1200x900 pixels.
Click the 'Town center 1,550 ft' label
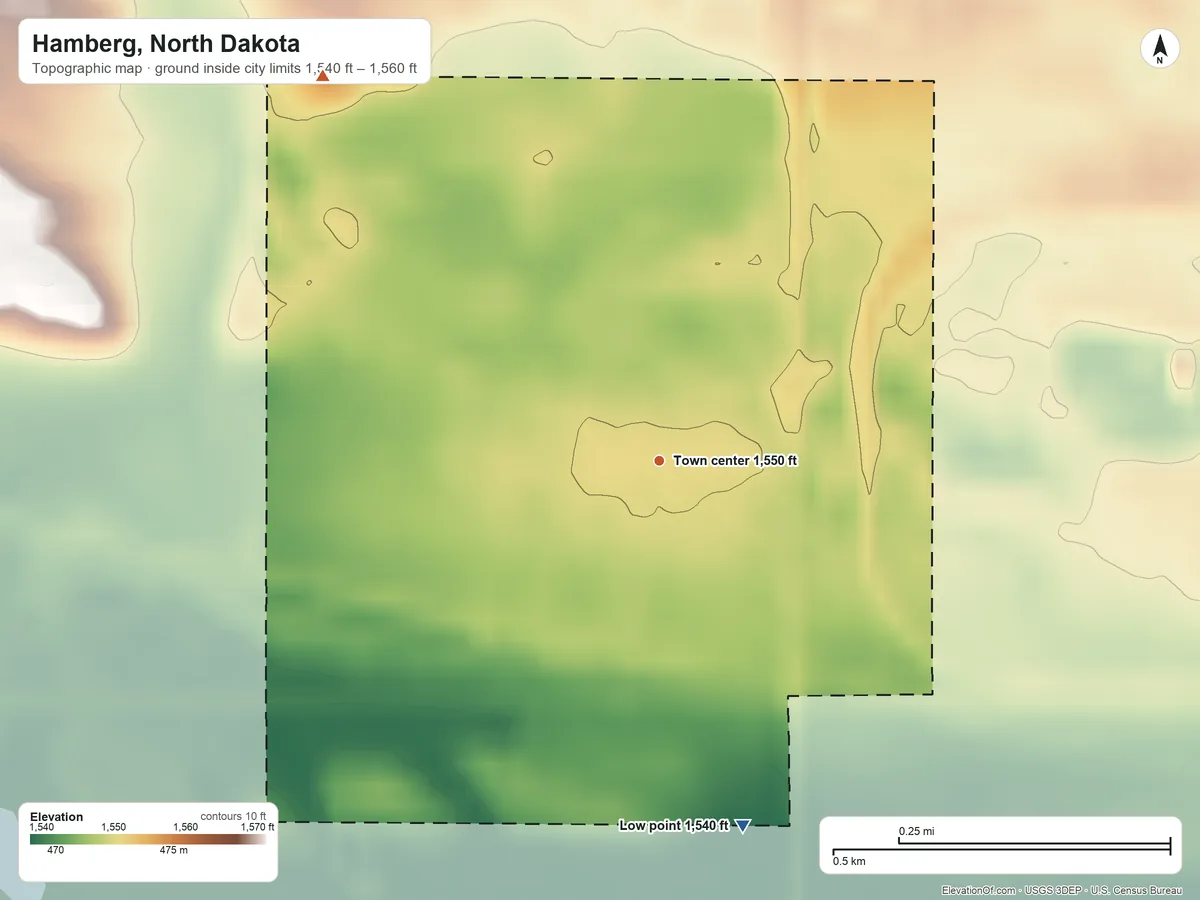[x=735, y=461]
